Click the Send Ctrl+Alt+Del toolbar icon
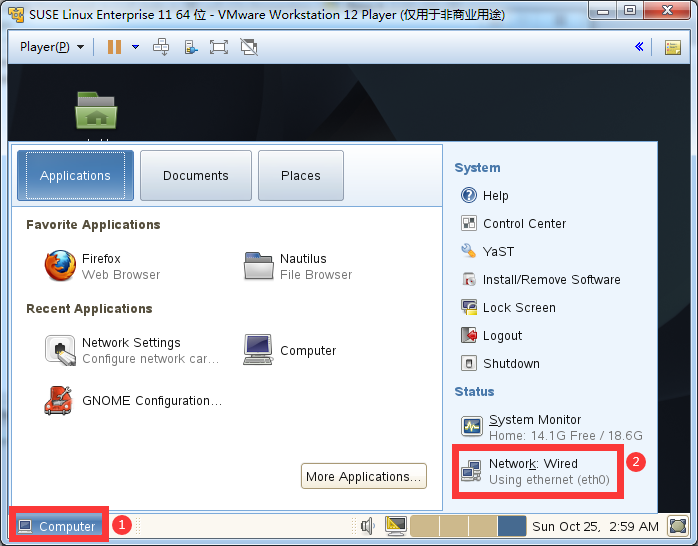 click(161, 47)
